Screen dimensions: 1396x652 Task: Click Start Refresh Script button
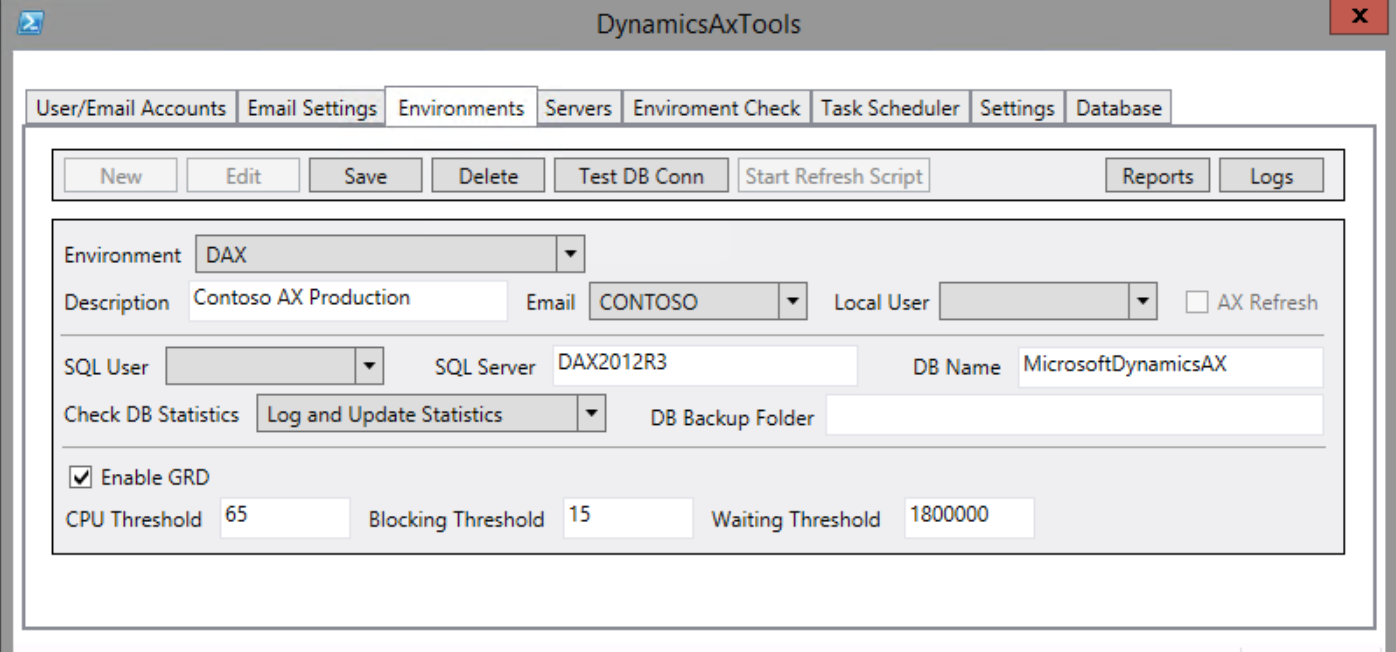click(x=834, y=176)
